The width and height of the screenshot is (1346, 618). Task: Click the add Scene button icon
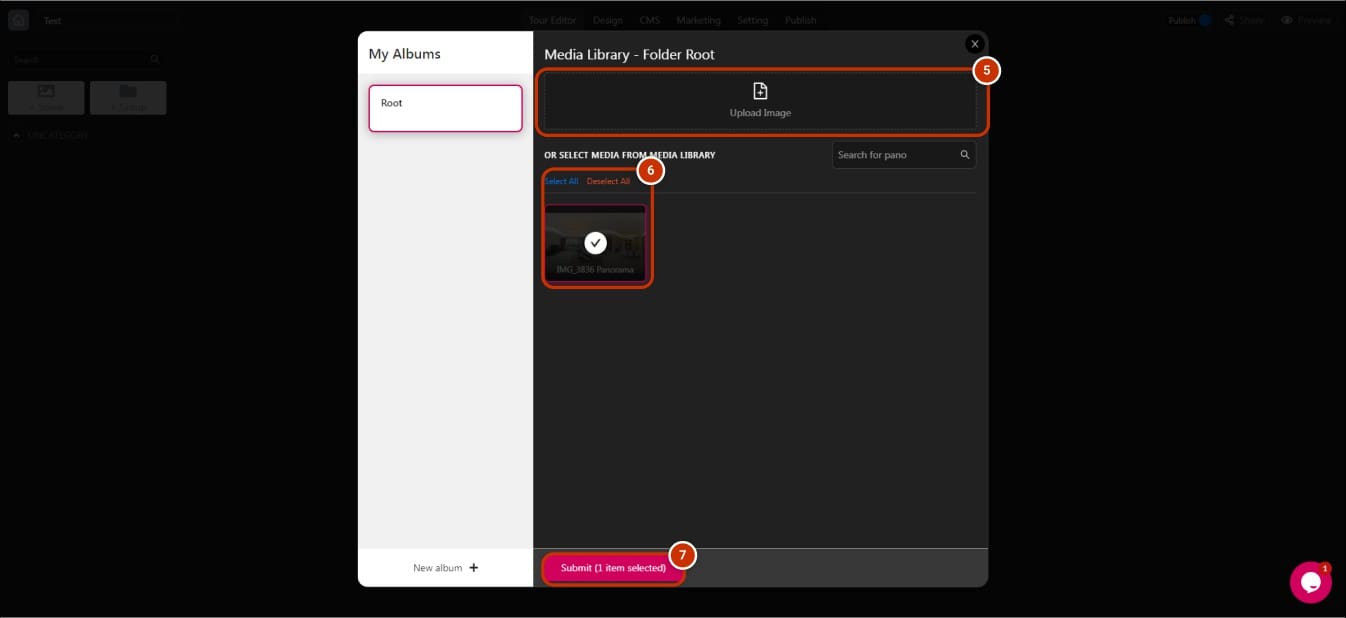pos(46,92)
